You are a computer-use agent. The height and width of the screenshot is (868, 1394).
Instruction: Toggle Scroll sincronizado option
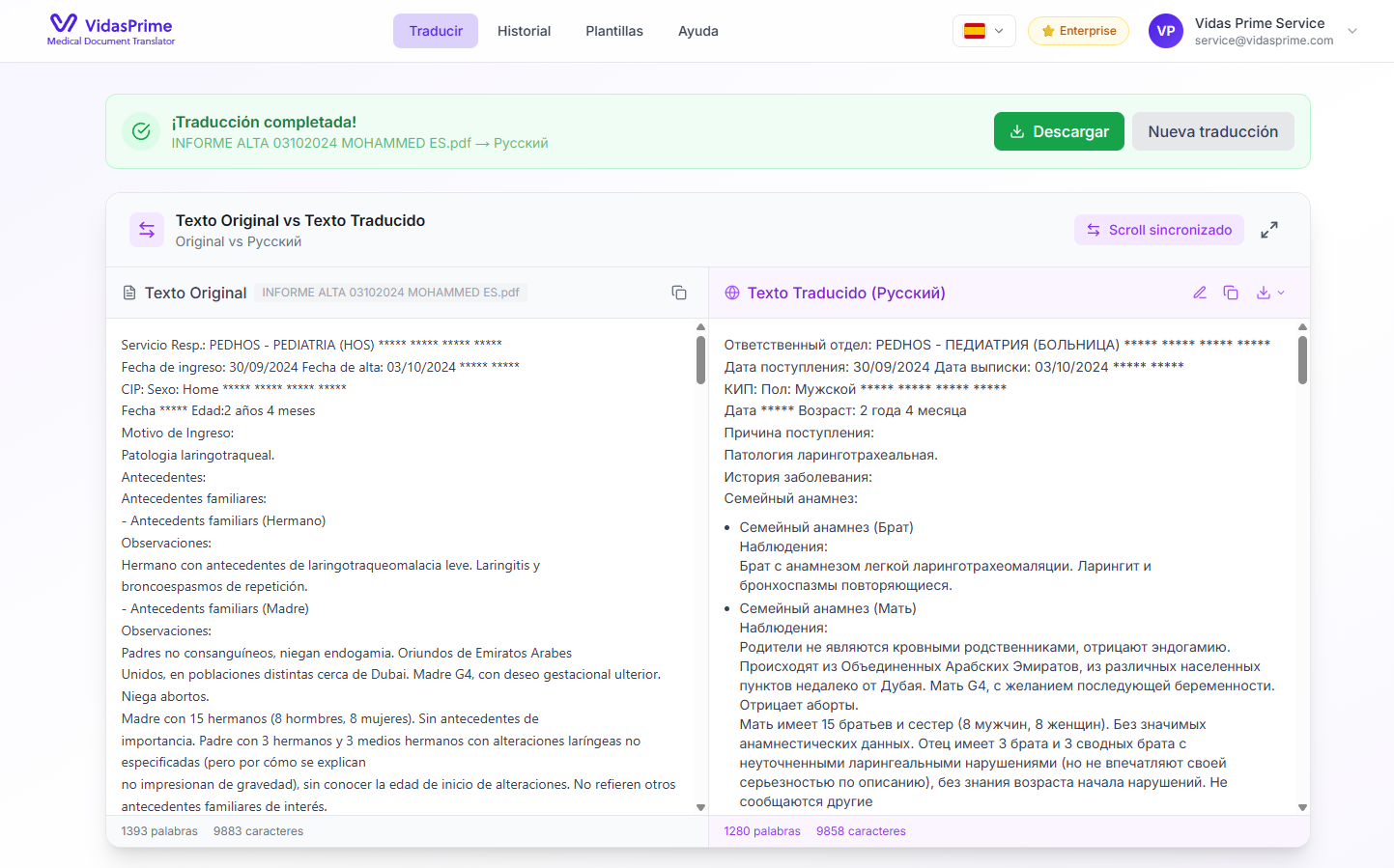(1158, 230)
